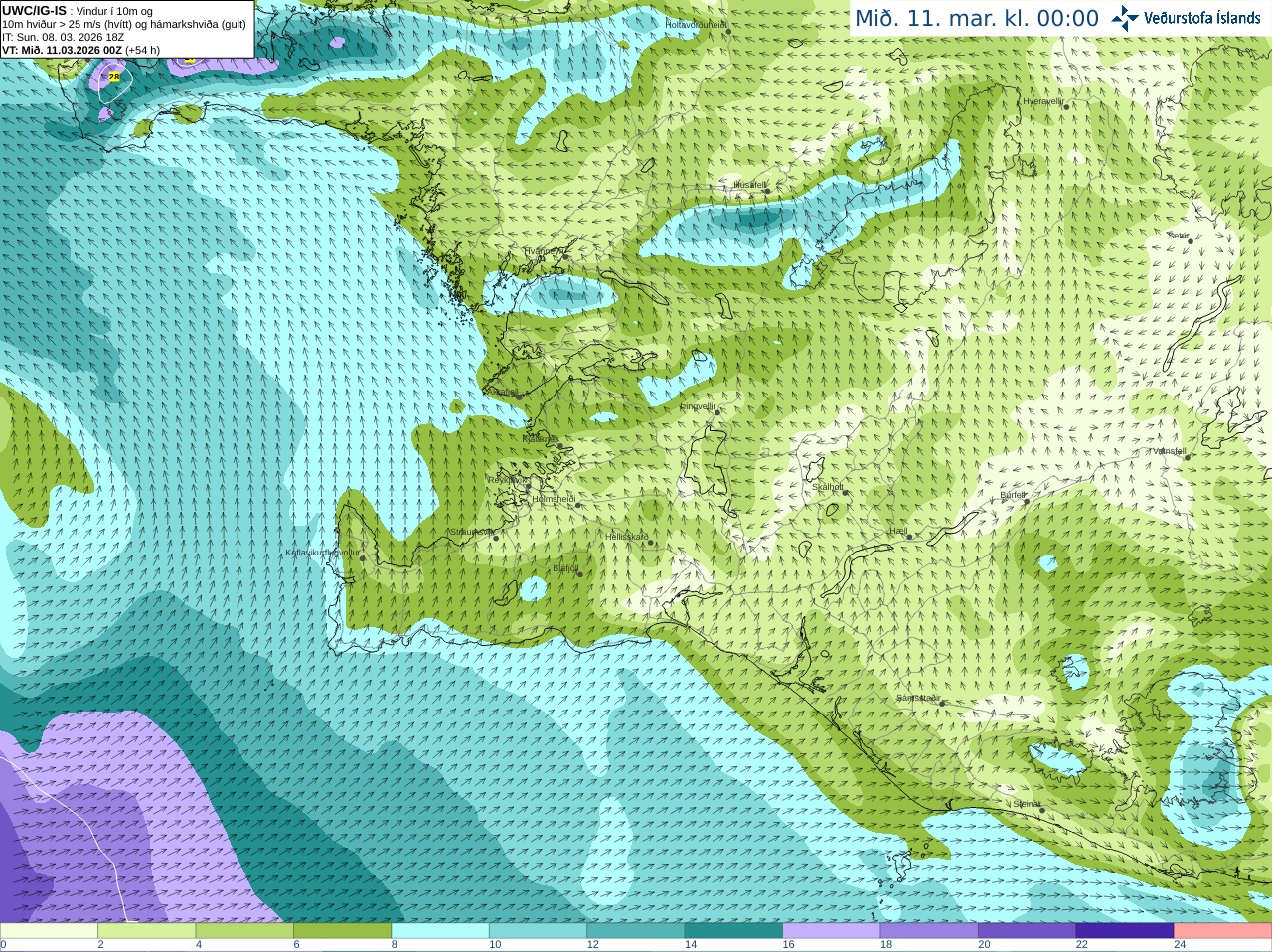Screen dimensions: 1272x952
Task: Click the Bláfjöll station marker
Action: click(x=580, y=574)
